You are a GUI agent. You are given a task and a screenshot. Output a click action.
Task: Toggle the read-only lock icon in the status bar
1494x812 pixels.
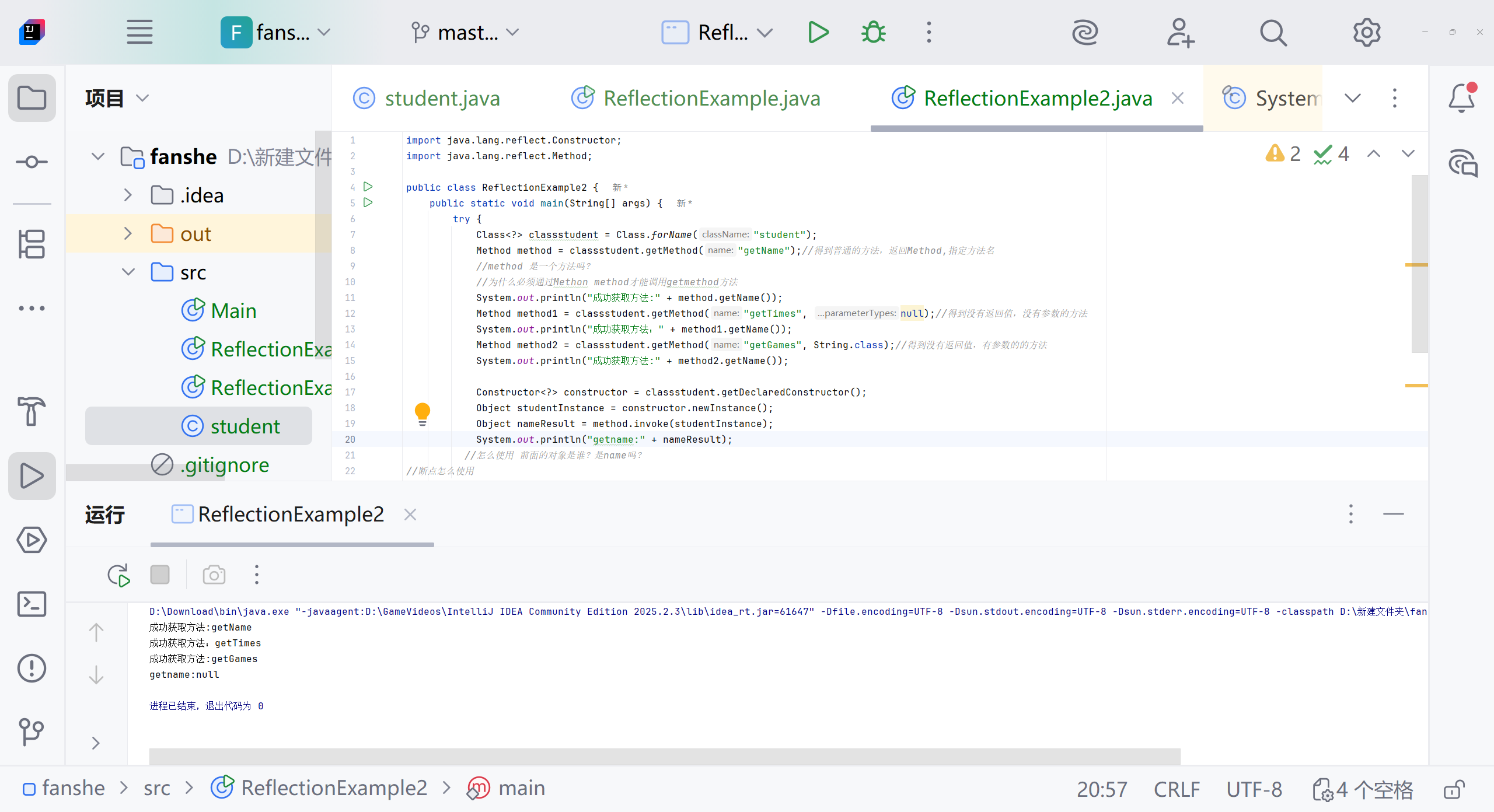(1454, 789)
